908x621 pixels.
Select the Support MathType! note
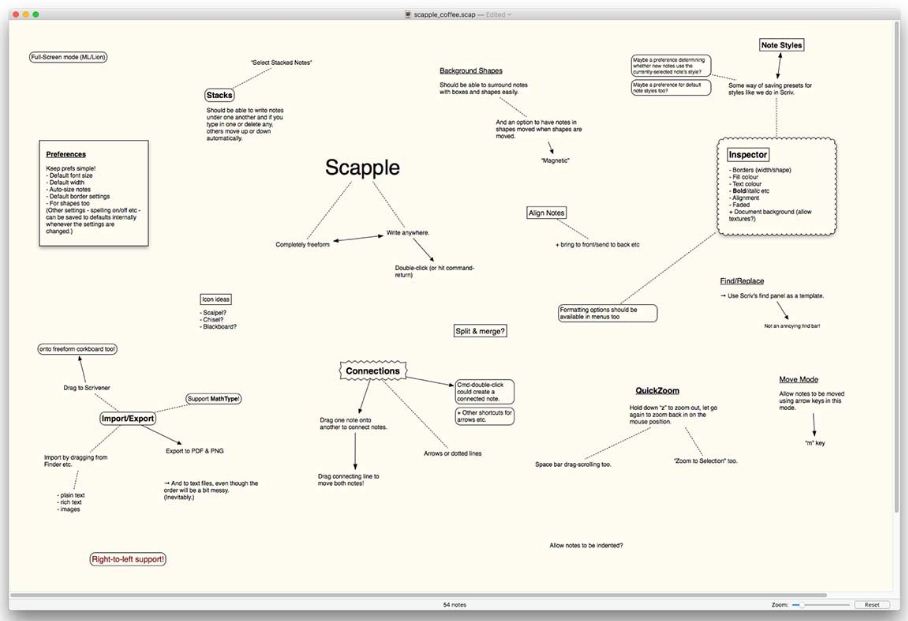click(213, 399)
